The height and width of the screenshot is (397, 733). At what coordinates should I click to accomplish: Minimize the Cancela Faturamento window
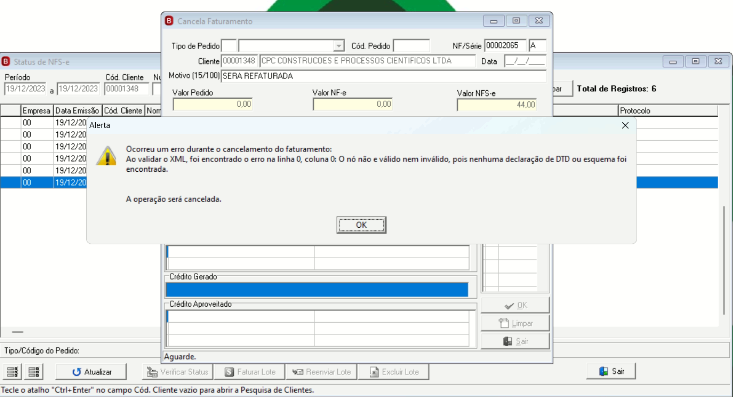point(494,21)
